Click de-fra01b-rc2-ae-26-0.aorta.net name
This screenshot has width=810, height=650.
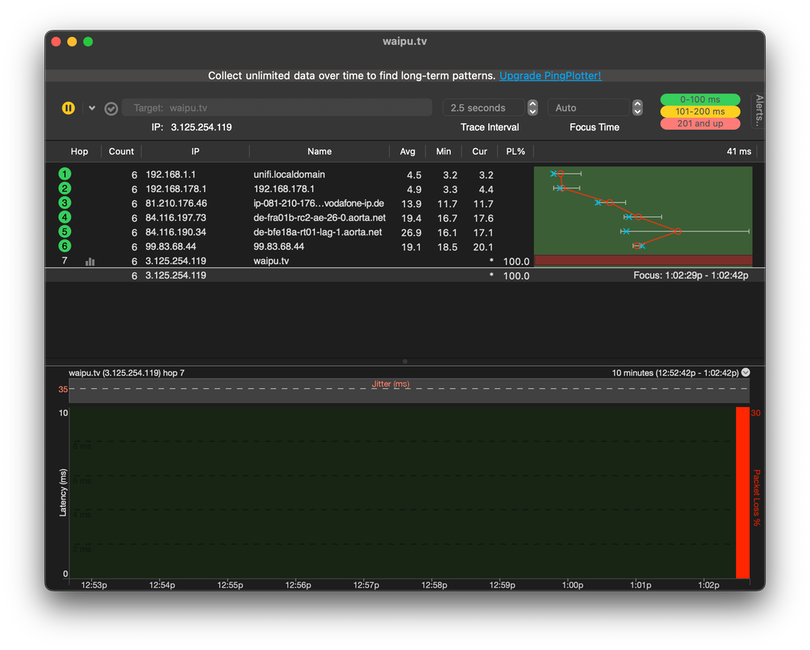coord(319,218)
